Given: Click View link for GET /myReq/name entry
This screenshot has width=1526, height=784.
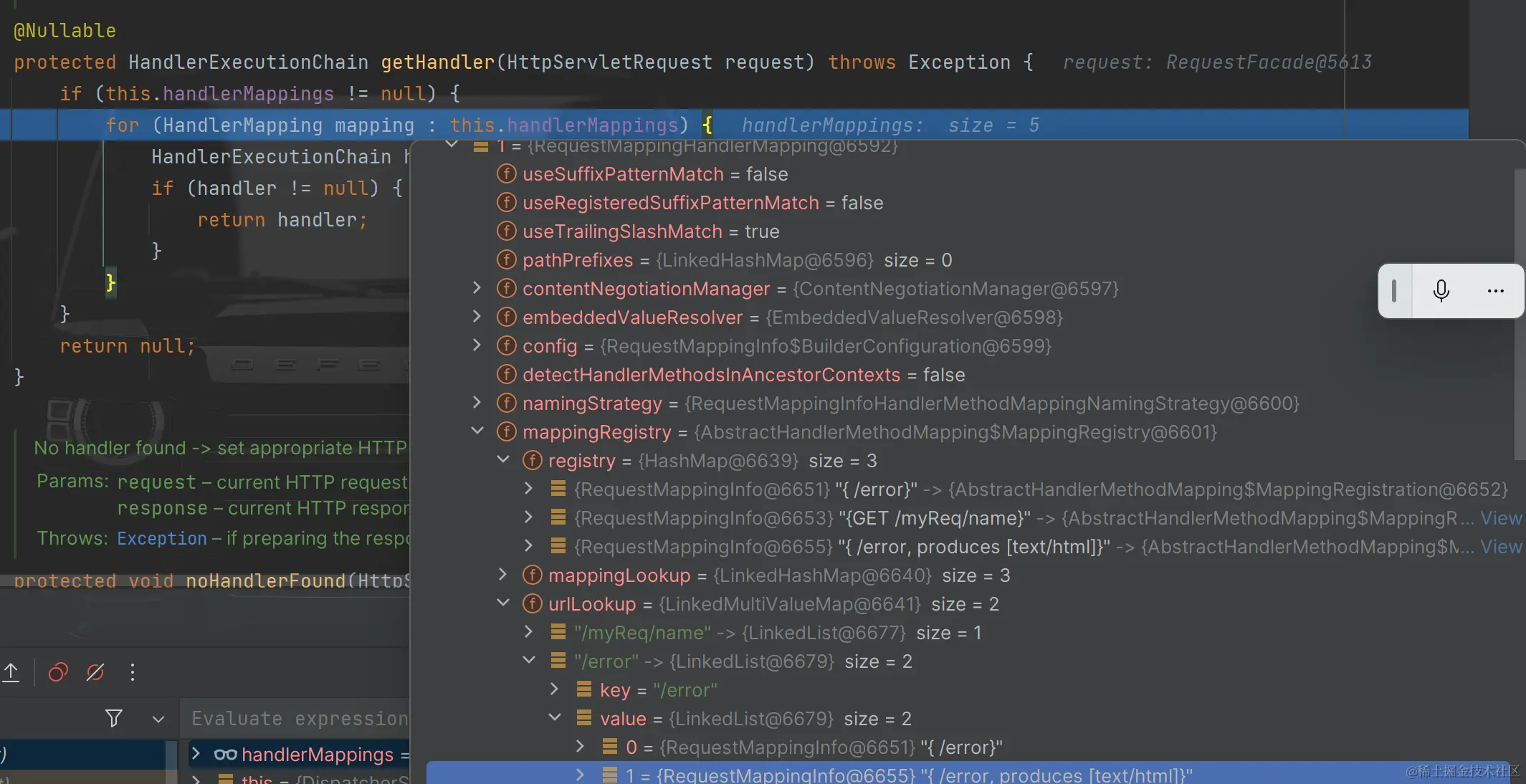Looking at the screenshot, I should pyautogui.click(x=1501, y=518).
